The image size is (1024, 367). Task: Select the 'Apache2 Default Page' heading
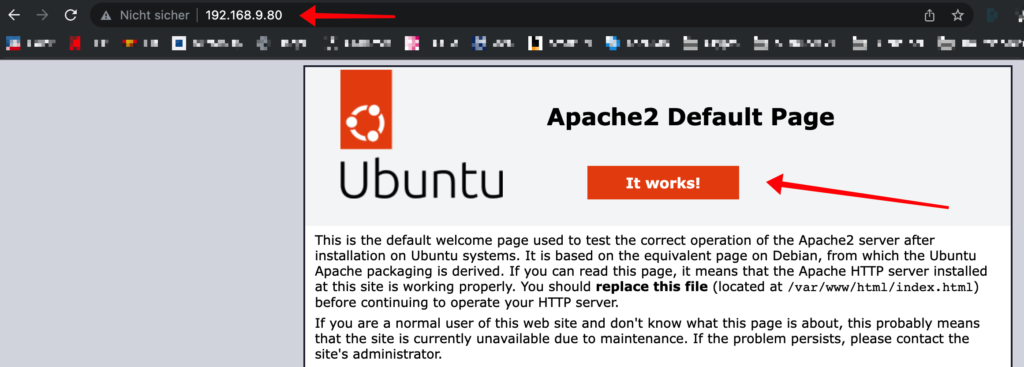click(x=690, y=118)
